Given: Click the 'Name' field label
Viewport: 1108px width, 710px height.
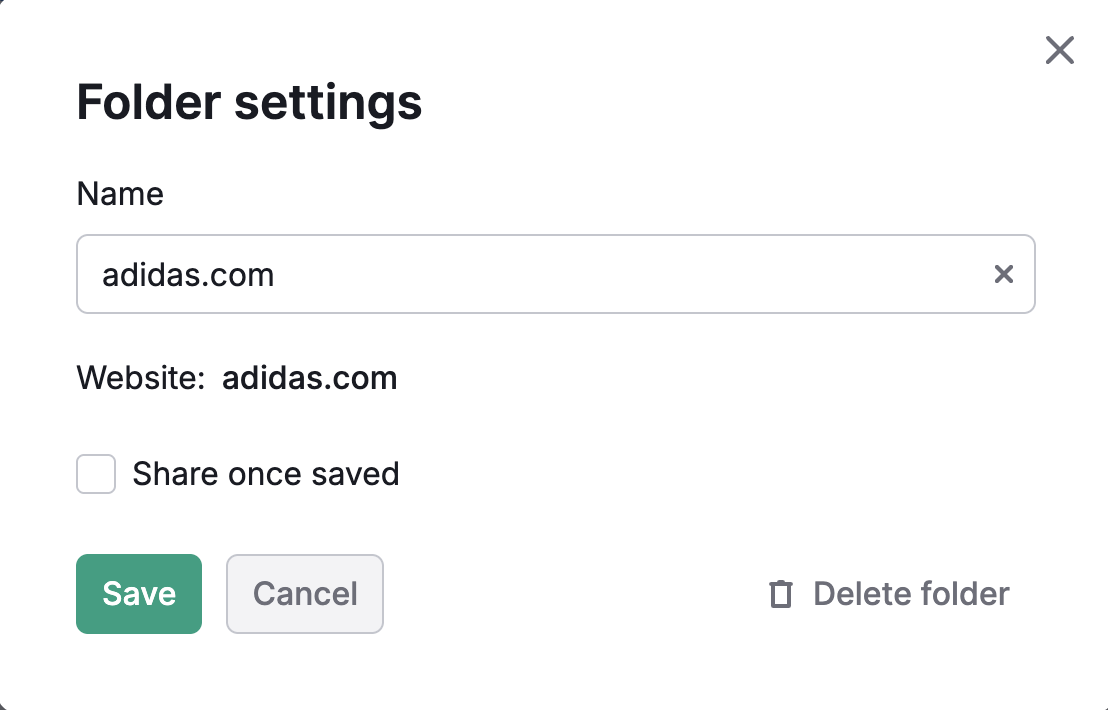Looking at the screenshot, I should (120, 194).
